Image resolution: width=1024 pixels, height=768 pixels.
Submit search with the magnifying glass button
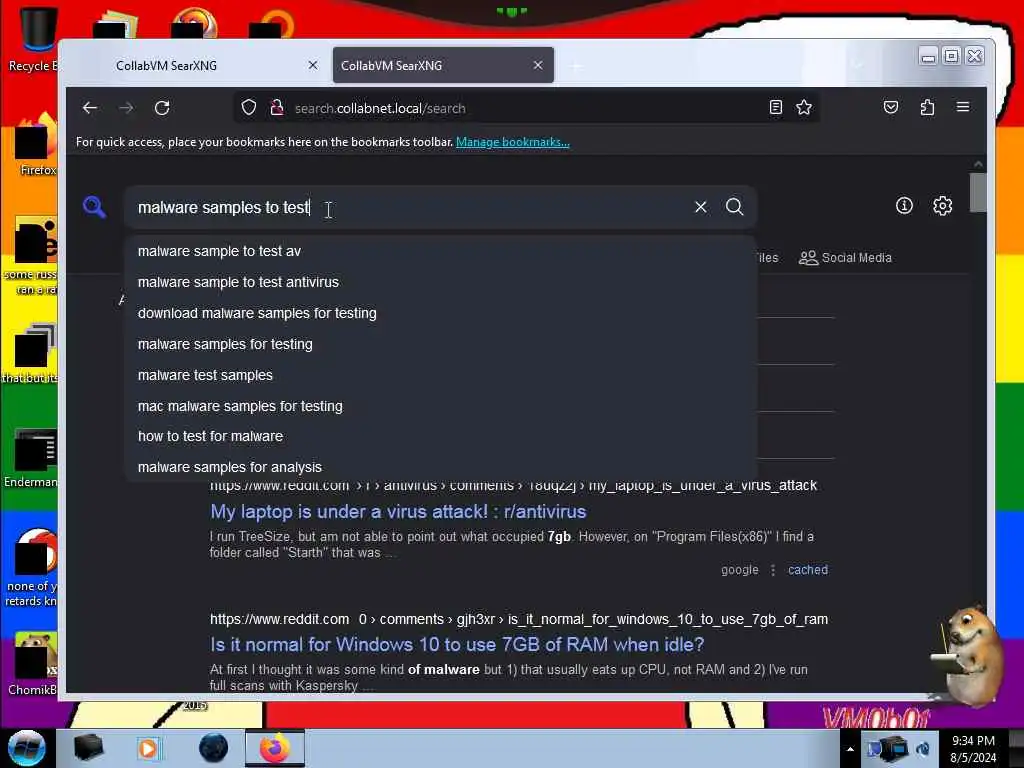[735, 207]
